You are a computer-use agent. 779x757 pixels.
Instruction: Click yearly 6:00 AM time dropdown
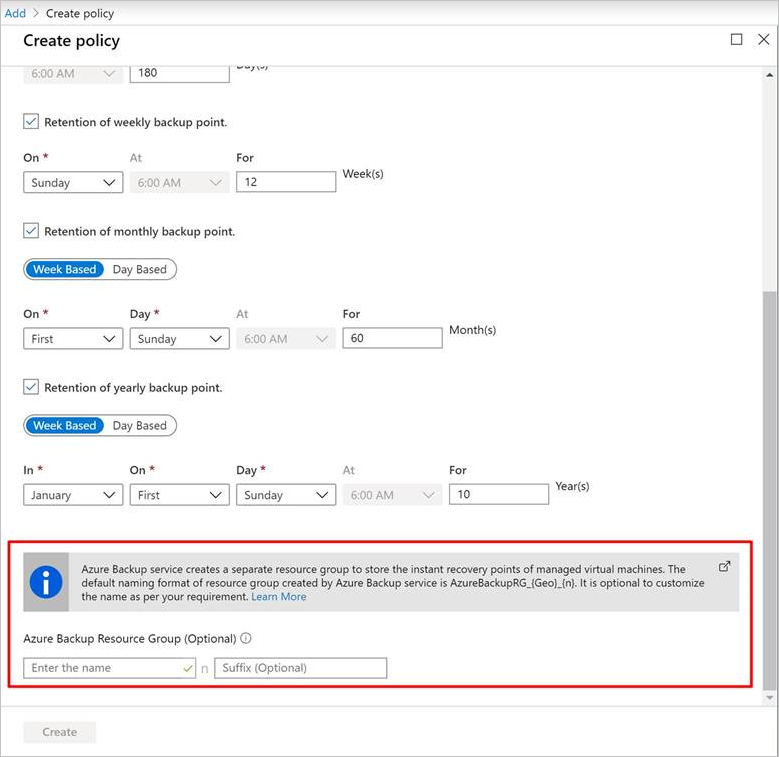click(x=392, y=495)
